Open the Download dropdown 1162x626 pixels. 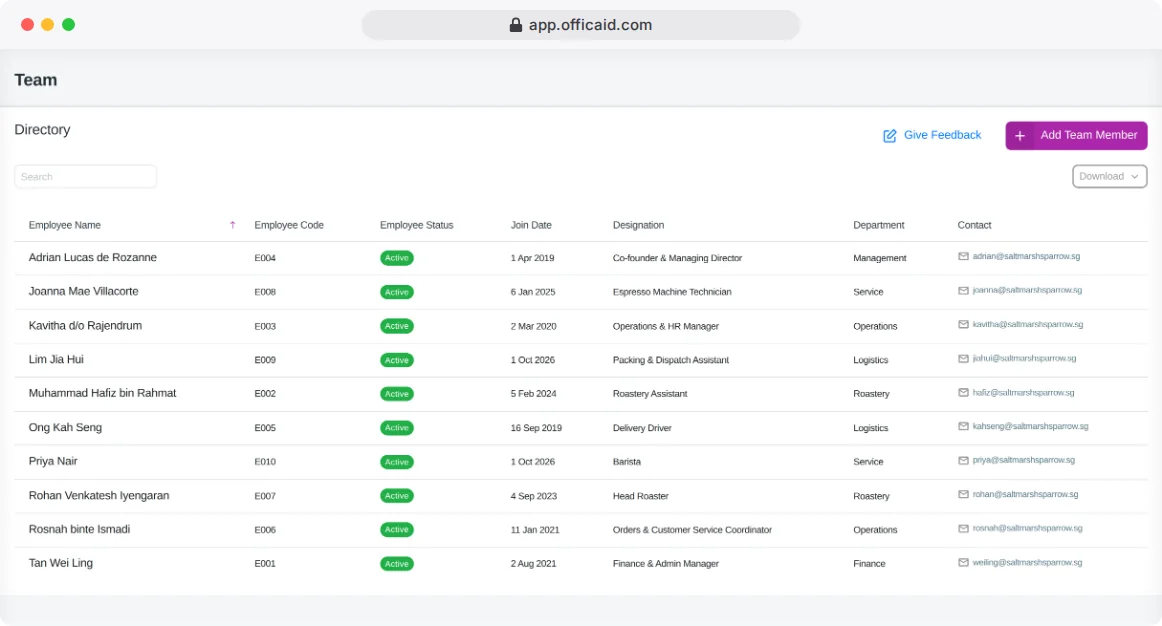point(1109,176)
